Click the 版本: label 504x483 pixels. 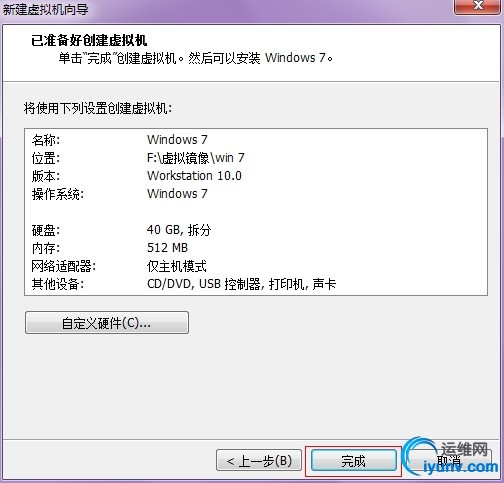[46, 176]
